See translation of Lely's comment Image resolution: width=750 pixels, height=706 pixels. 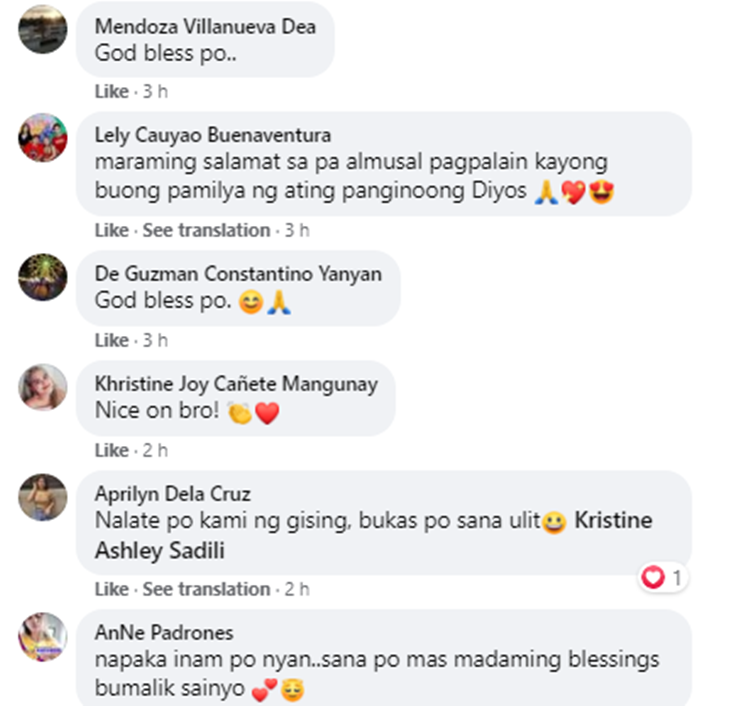pyautogui.click(x=206, y=230)
